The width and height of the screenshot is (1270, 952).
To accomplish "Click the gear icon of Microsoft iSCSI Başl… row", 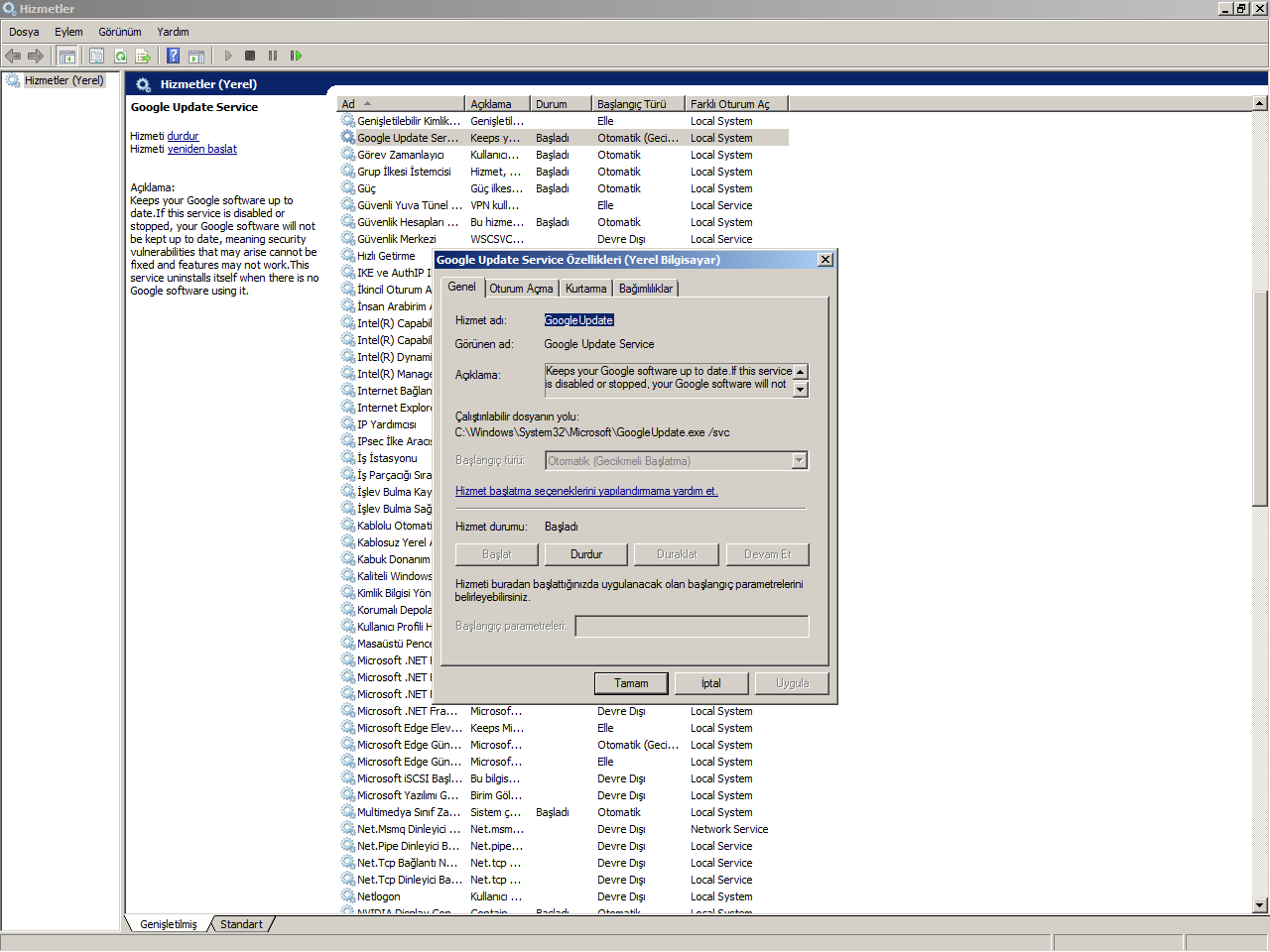I will pyautogui.click(x=348, y=778).
